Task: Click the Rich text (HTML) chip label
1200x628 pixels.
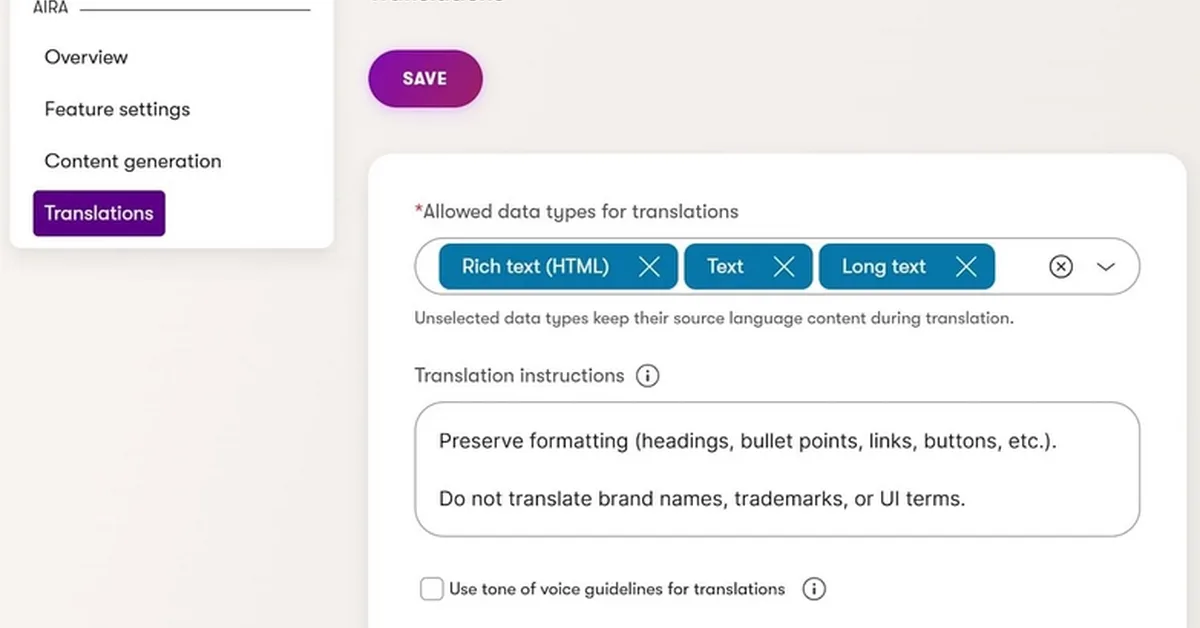Action: pyautogui.click(x=535, y=267)
